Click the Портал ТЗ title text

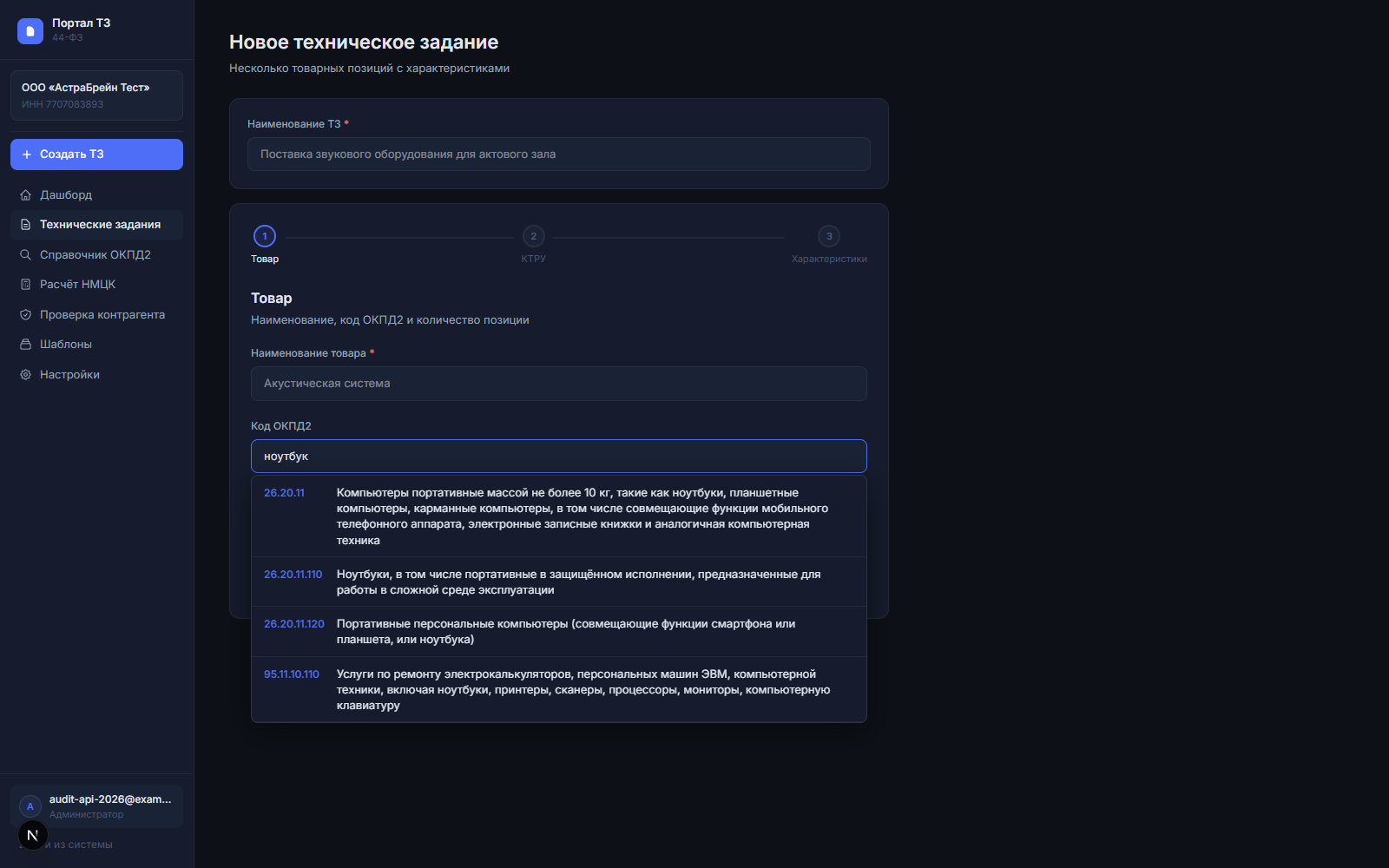coord(81,23)
